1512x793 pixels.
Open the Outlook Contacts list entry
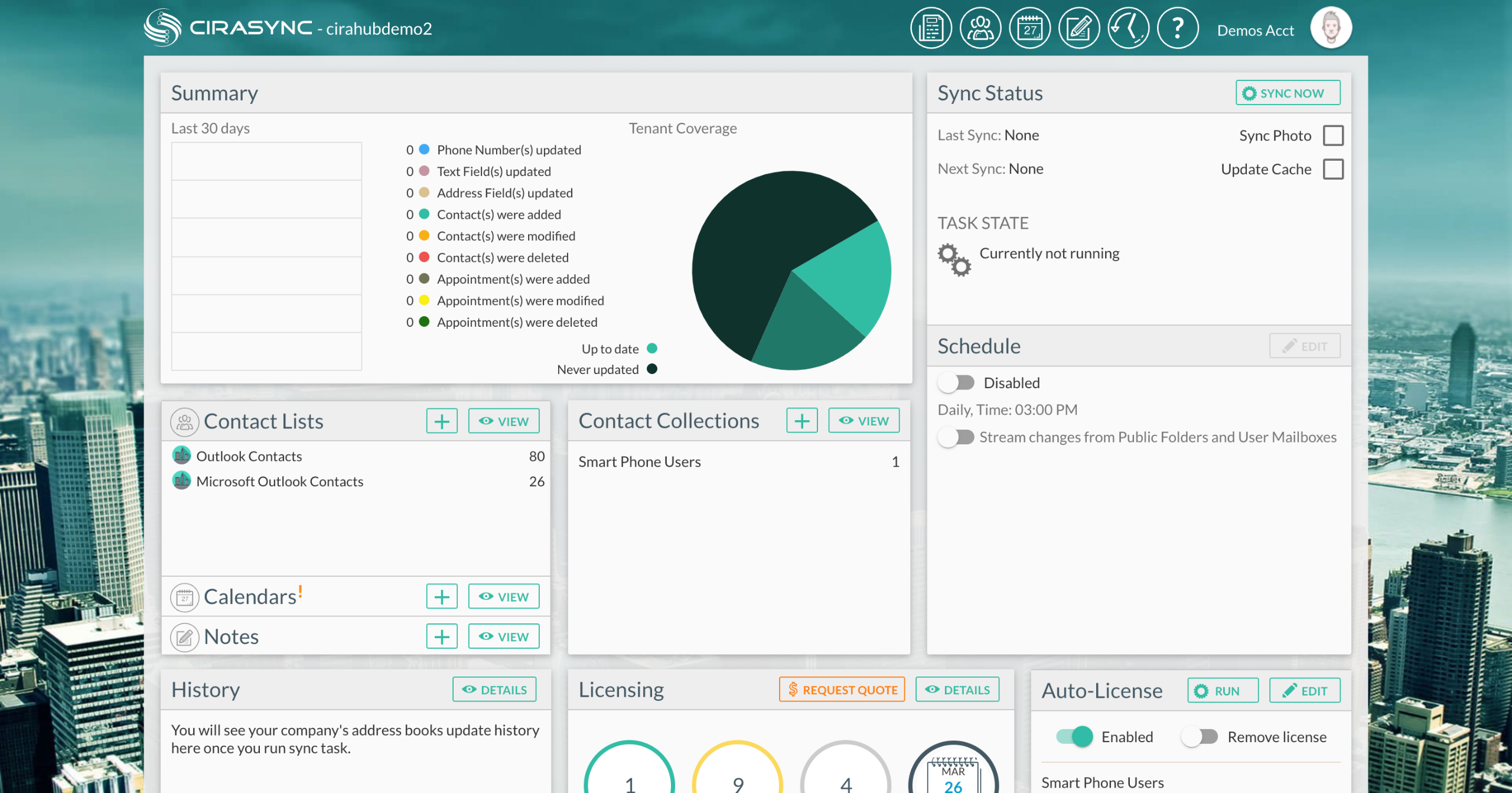coord(249,456)
